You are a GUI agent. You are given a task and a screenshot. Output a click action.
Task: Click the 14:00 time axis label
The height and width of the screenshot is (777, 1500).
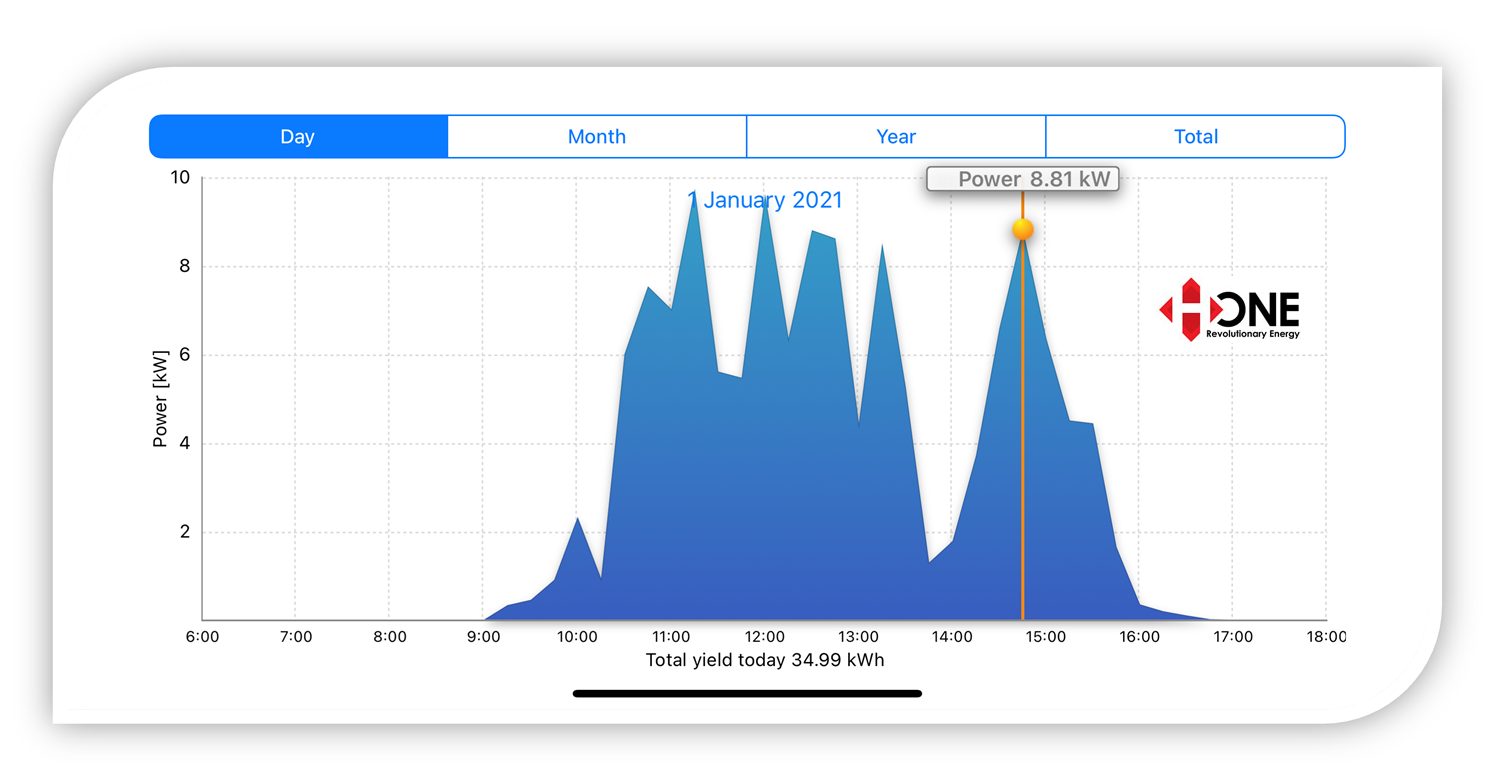point(952,637)
